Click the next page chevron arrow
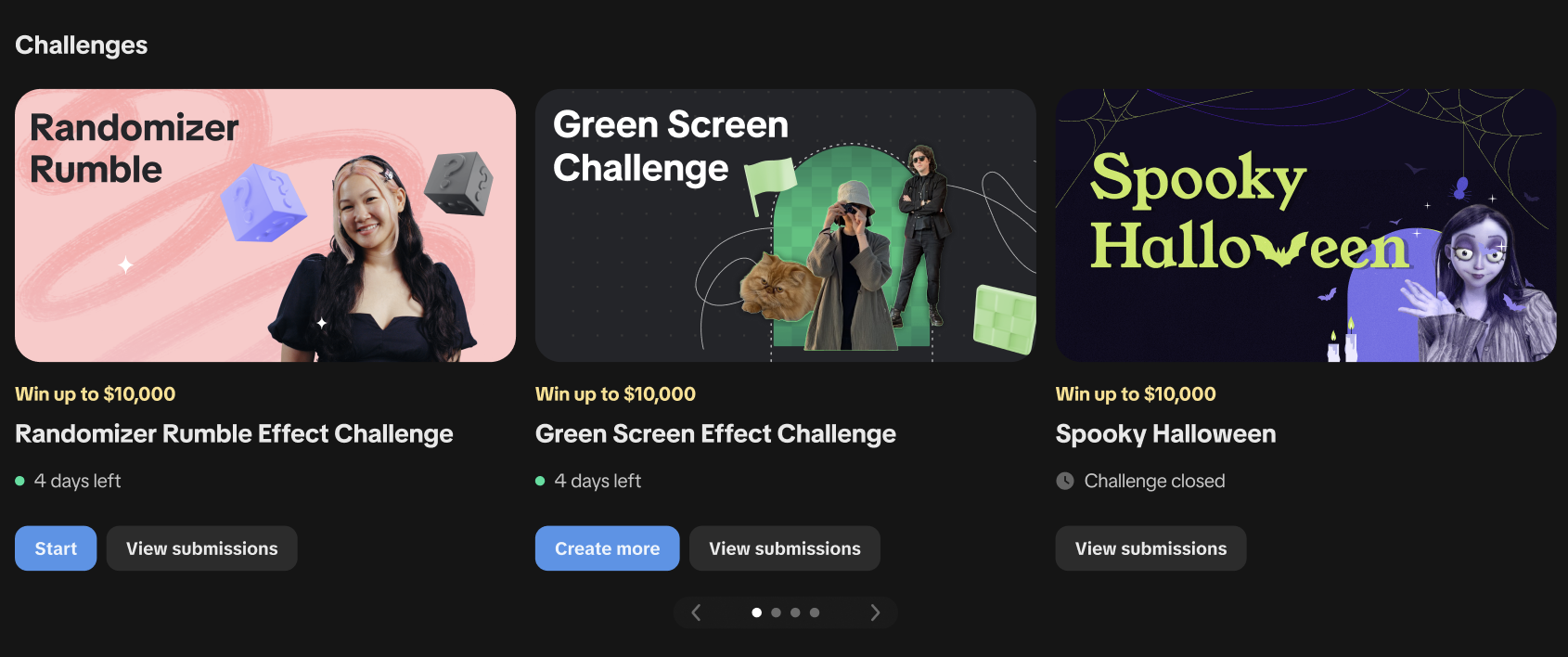This screenshot has height=657, width=1568. click(x=875, y=612)
